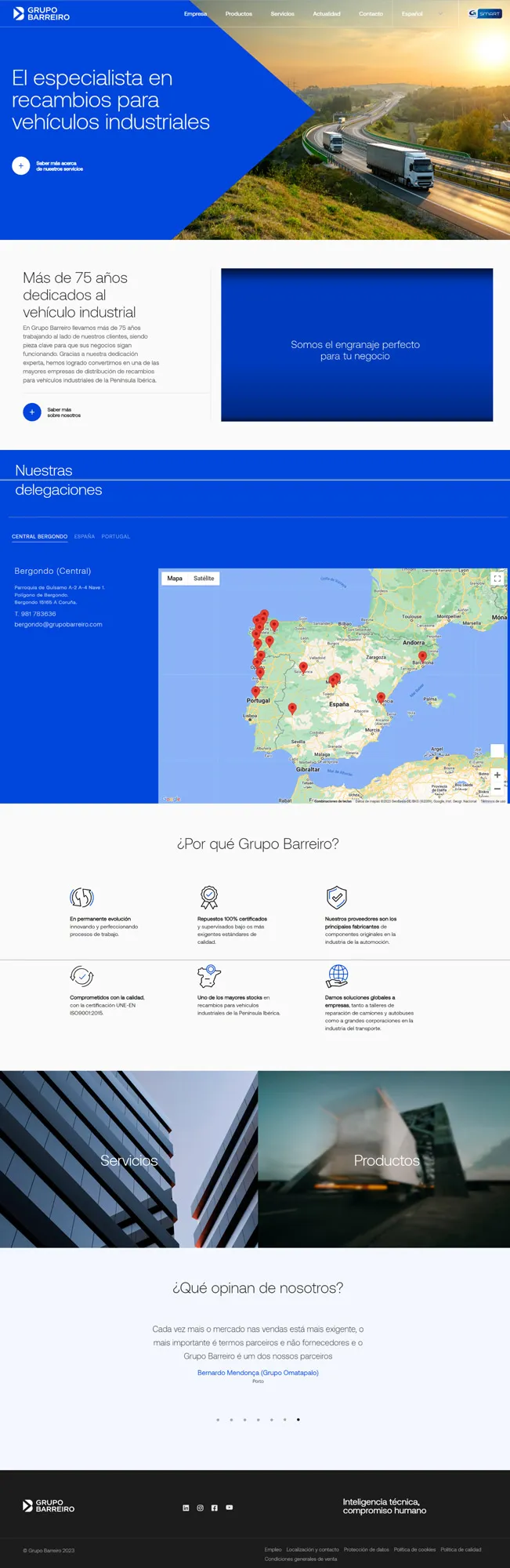Open the Facebook icon in footer
The image size is (510, 1568).
214,1508
